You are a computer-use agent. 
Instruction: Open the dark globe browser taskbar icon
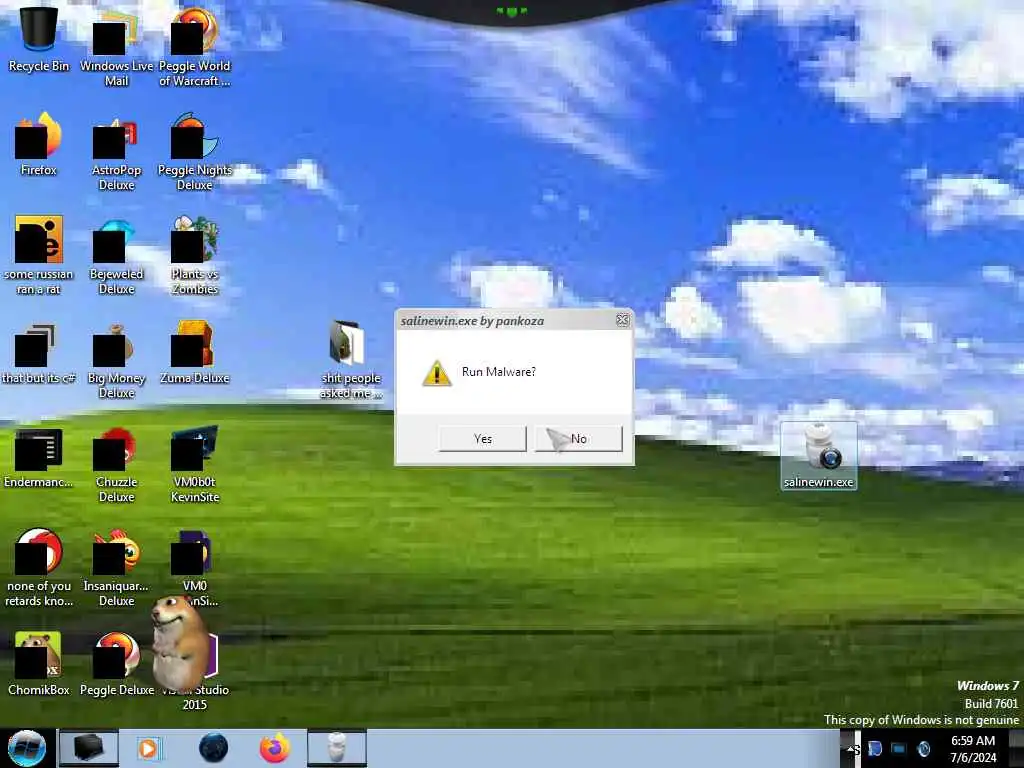214,748
